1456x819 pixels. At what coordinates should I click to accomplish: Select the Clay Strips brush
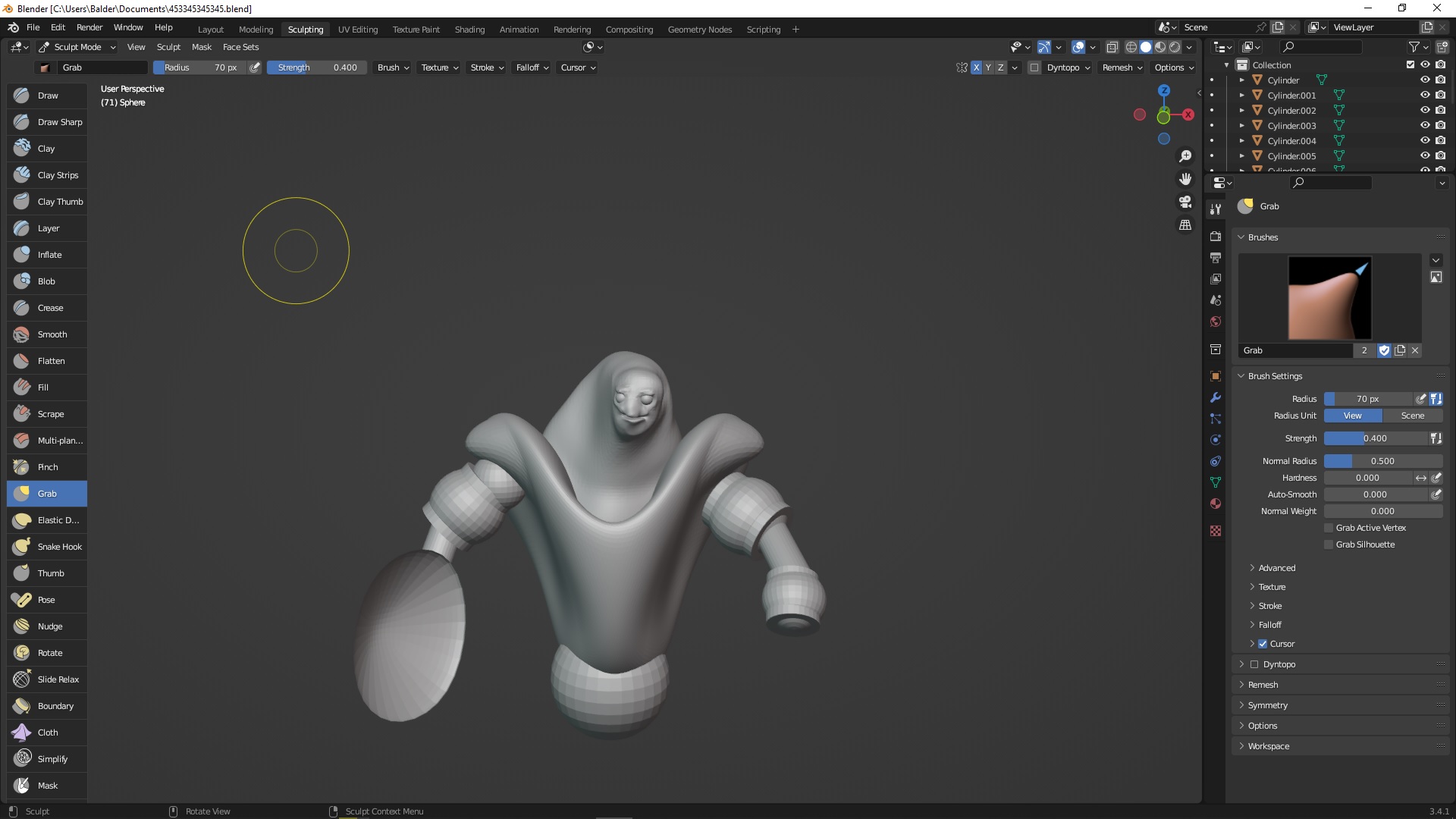(47, 175)
